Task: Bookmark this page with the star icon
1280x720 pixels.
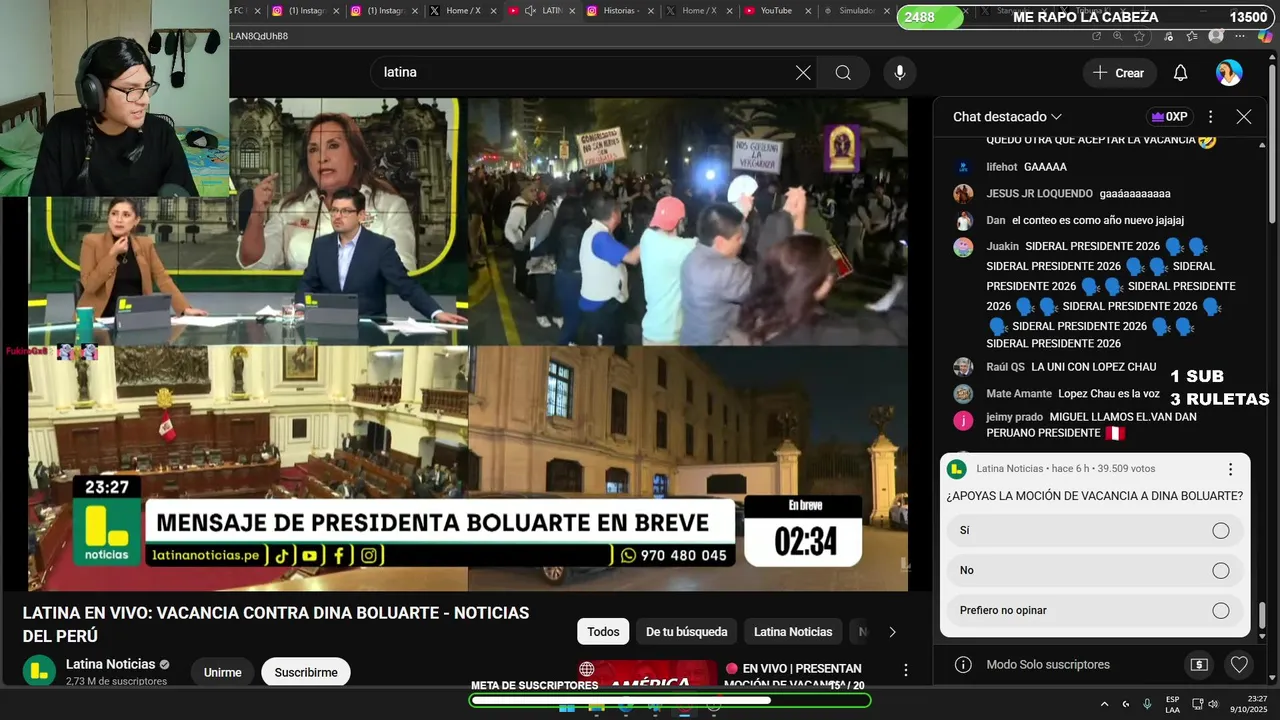Action: (x=1140, y=36)
